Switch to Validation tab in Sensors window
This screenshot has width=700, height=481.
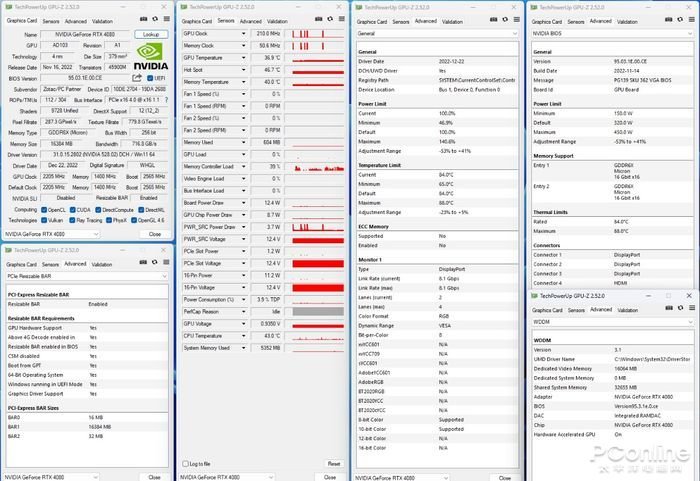point(277,21)
